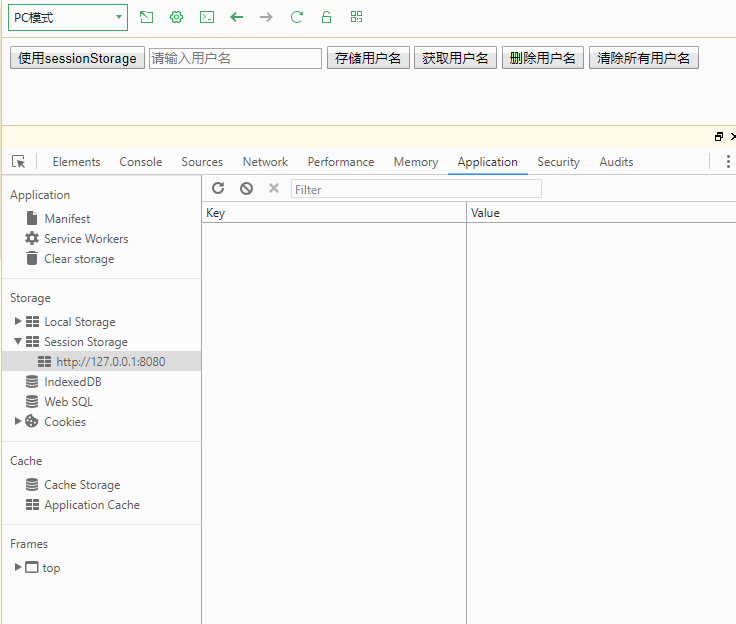
Task: Click the clear all circle-slash icon
Action: click(x=246, y=188)
